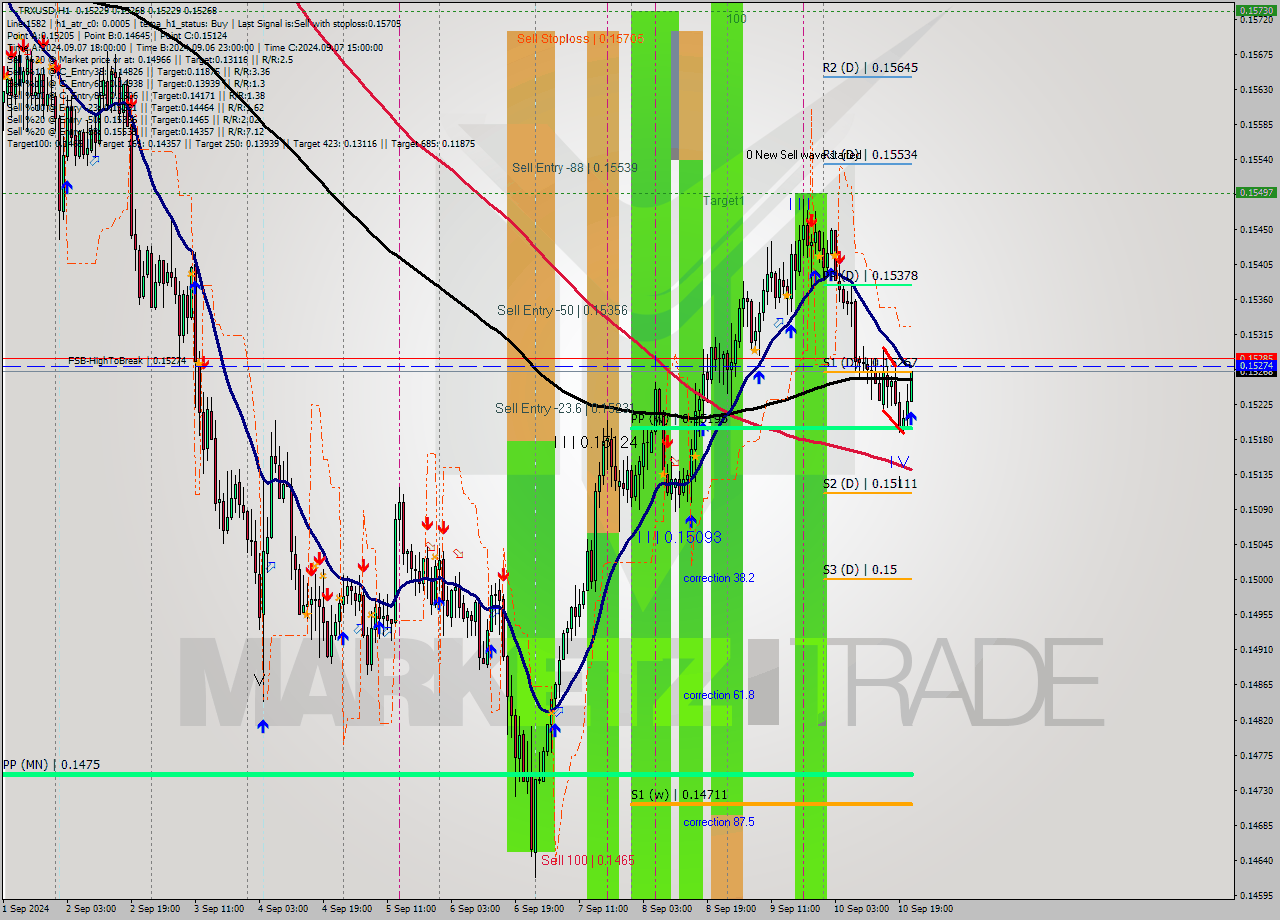1280x920 pixels.
Task: Select the red 0.15285 price tag
Action: pyautogui.click(x=1255, y=358)
